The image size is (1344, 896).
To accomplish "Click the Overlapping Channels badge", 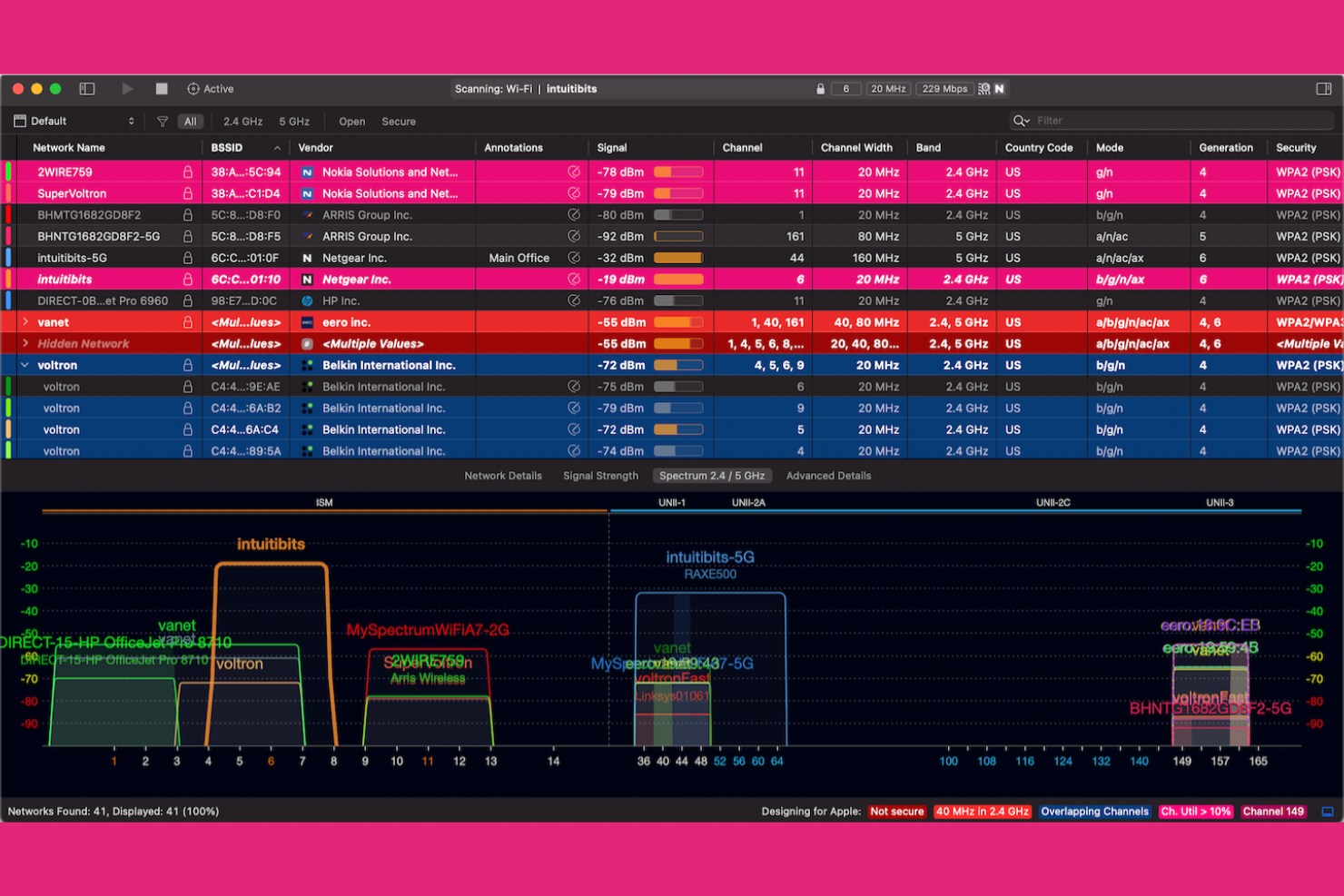I will 1094,812.
